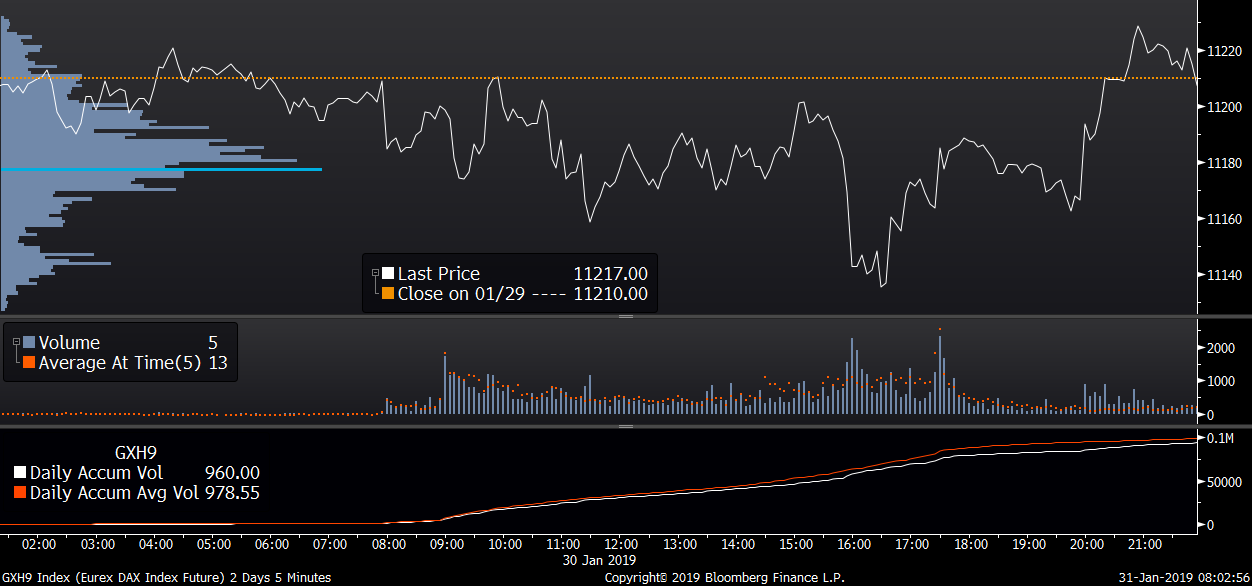This screenshot has height=586, width=1252.
Task: Click the 978.55 average volume value
Action: coord(232,493)
